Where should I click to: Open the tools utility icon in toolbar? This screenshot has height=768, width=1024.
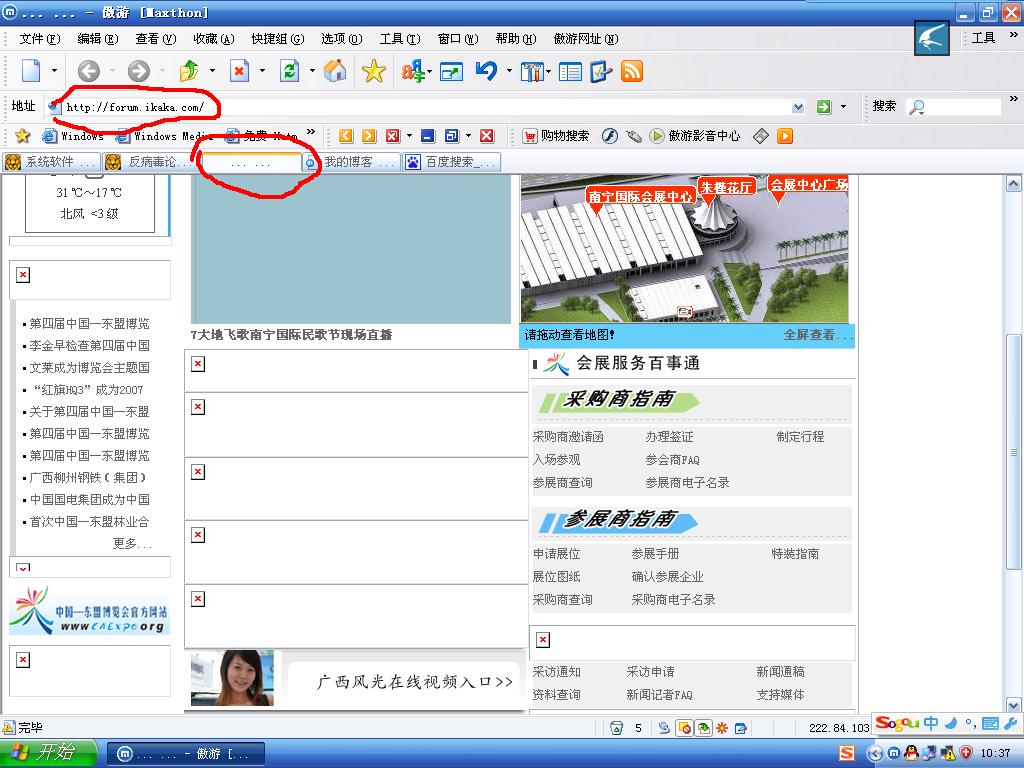[x=532, y=71]
